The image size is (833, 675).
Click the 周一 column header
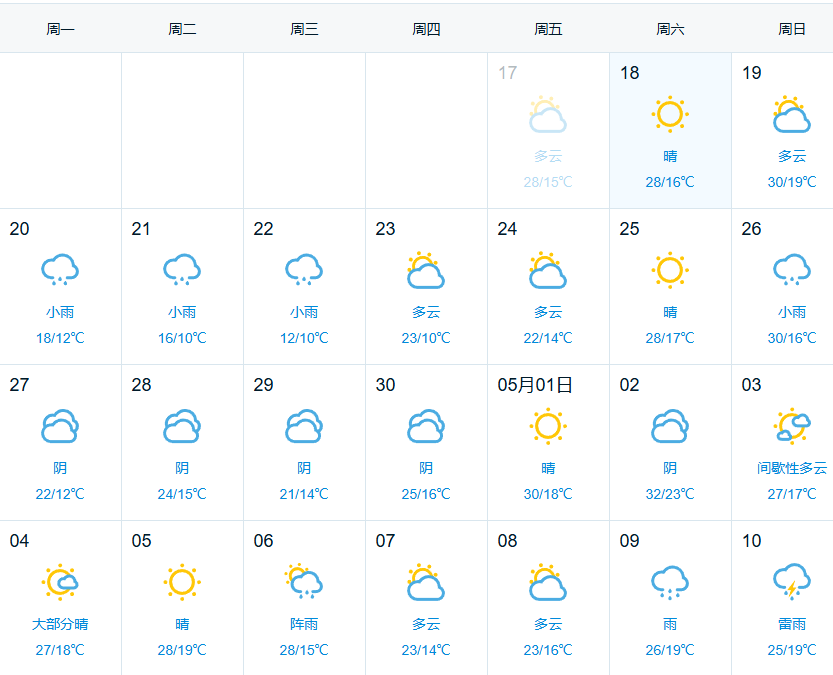(60, 29)
